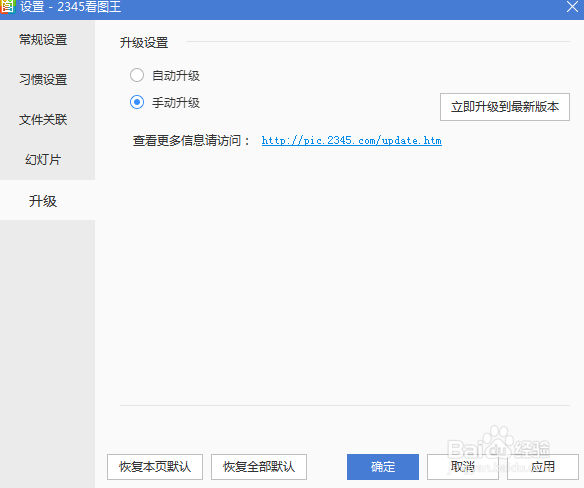This screenshot has height=488, width=584.
Task: Select the 自动升级 radio button
Action: [x=137, y=75]
